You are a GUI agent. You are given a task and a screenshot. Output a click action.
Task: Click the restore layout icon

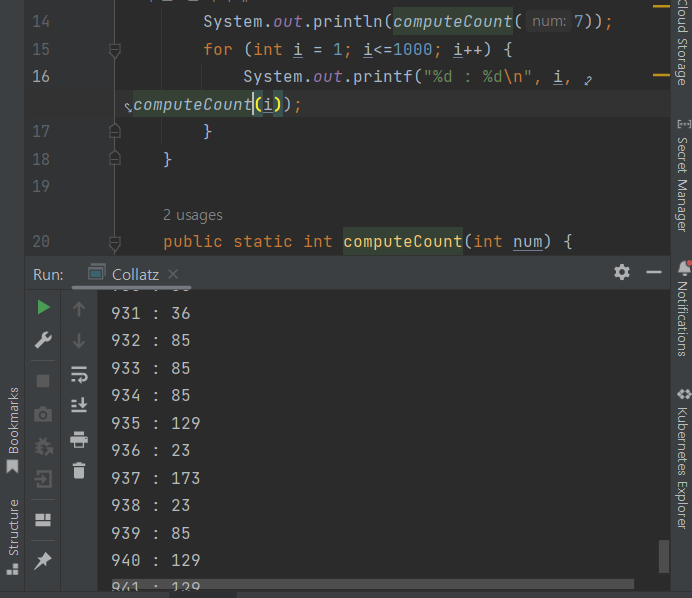point(43,520)
